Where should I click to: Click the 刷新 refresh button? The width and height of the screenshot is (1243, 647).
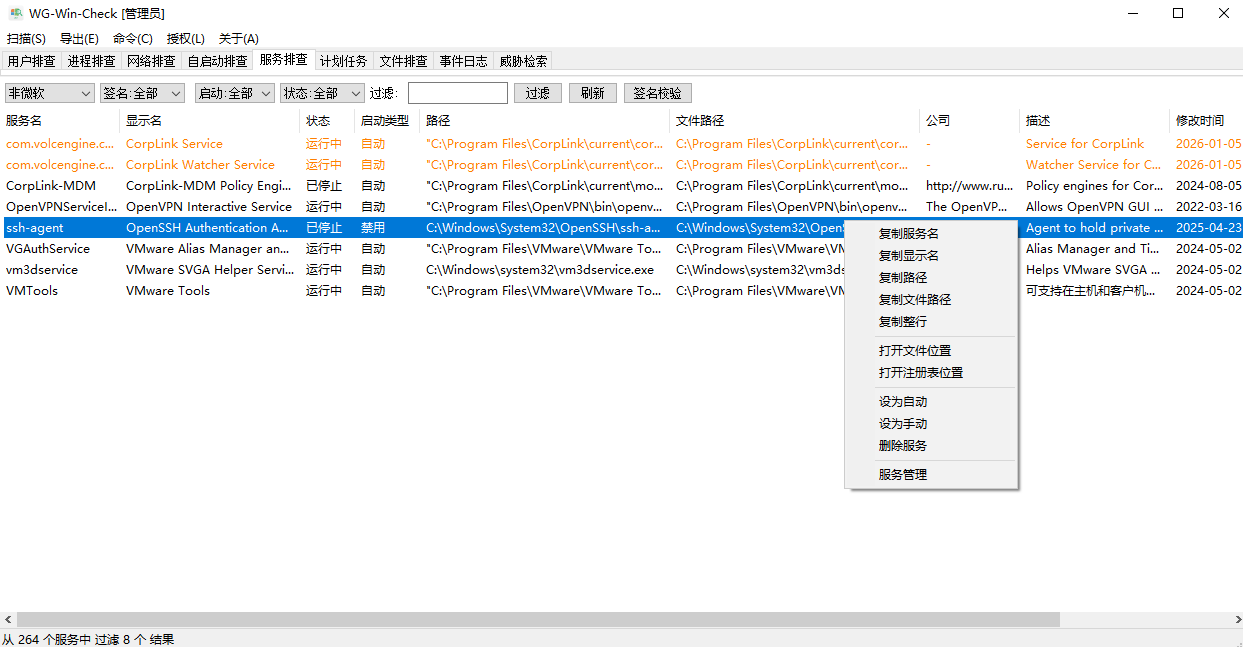pos(592,93)
